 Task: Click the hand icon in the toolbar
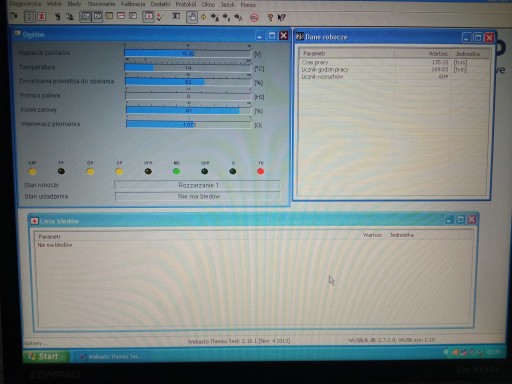[x=192, y=17]
